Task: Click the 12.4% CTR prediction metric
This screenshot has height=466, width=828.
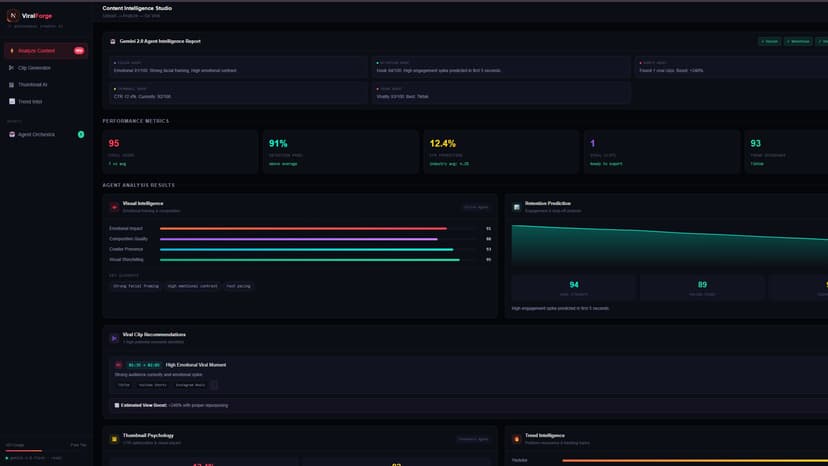Action: (x=501, y=152)
